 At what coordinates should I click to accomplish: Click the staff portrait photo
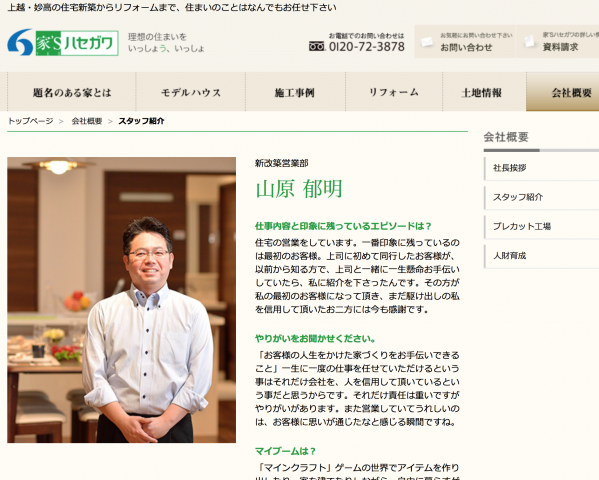121,300
